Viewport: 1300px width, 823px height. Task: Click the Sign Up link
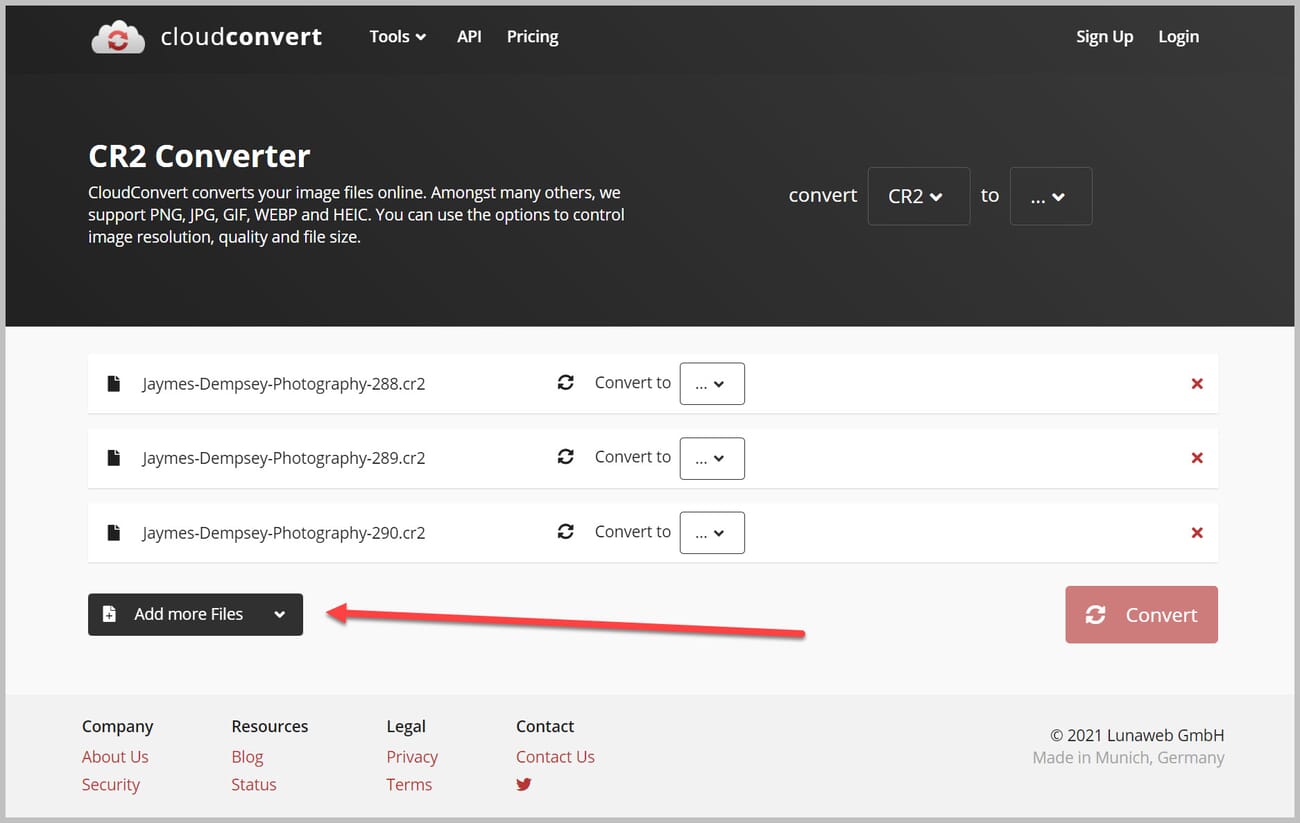point(1104,36)
